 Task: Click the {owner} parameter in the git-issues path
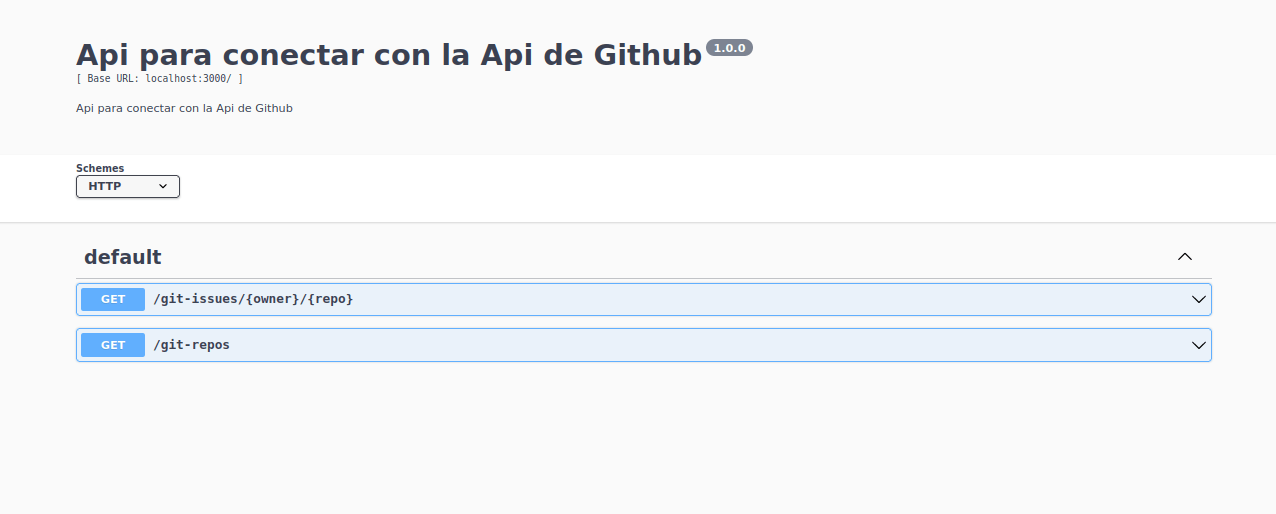(x=273, y=299)
